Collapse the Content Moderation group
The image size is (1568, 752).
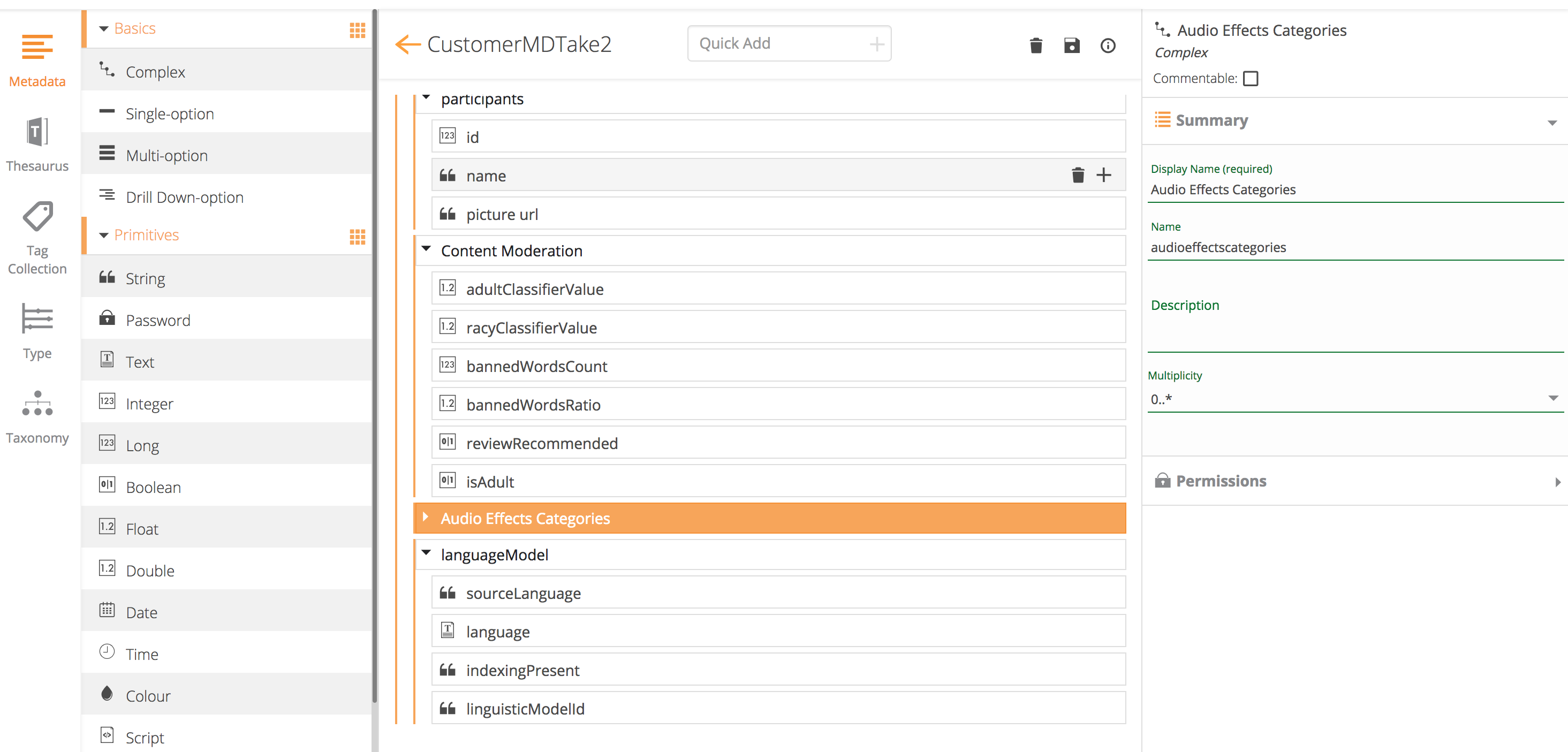pos(426,249)
